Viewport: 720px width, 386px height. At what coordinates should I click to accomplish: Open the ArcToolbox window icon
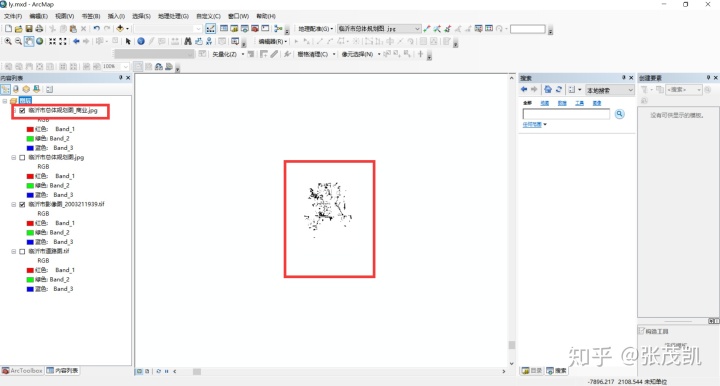click(255, 29)
